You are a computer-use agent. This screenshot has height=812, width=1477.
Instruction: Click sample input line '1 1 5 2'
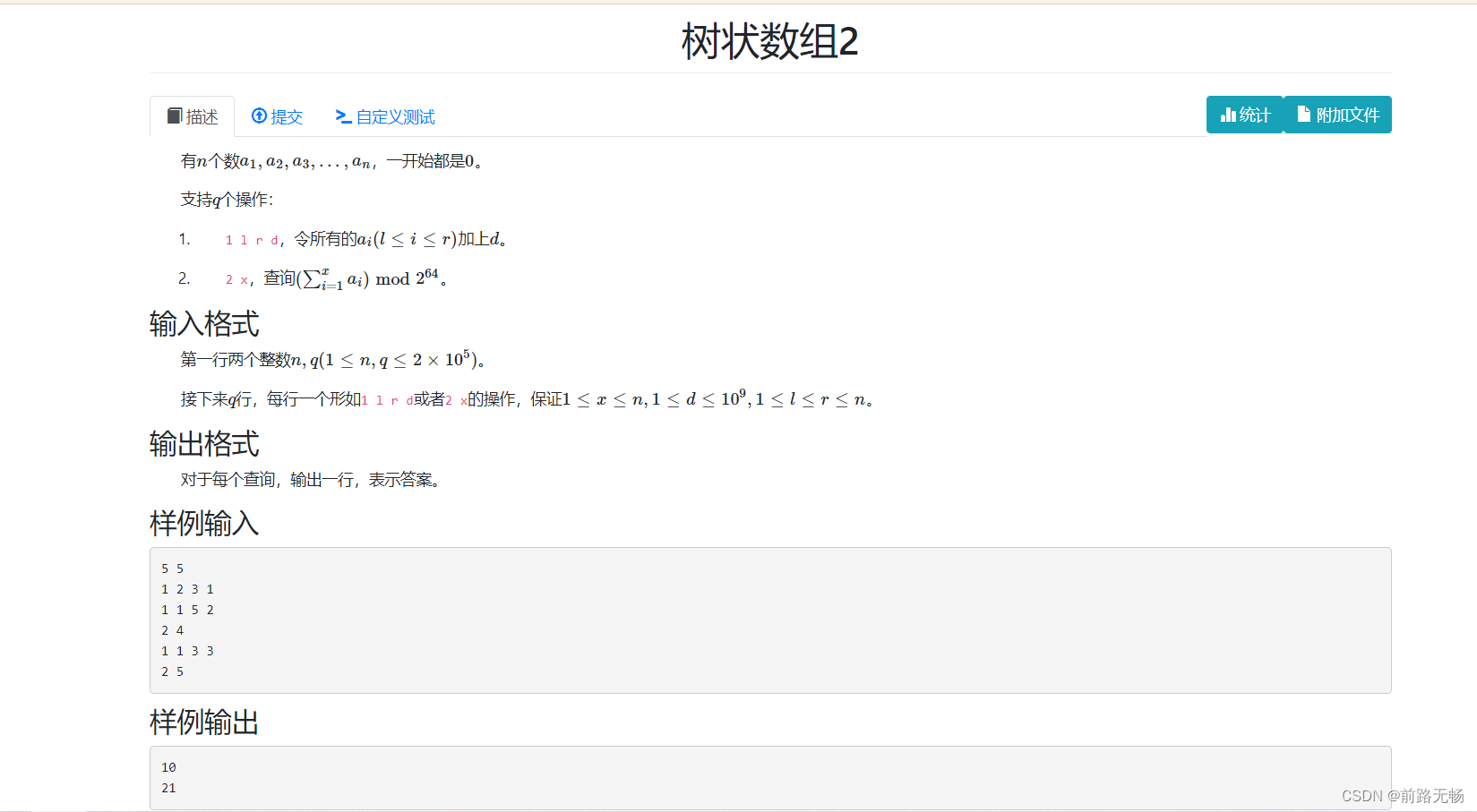tap(187, 610)
